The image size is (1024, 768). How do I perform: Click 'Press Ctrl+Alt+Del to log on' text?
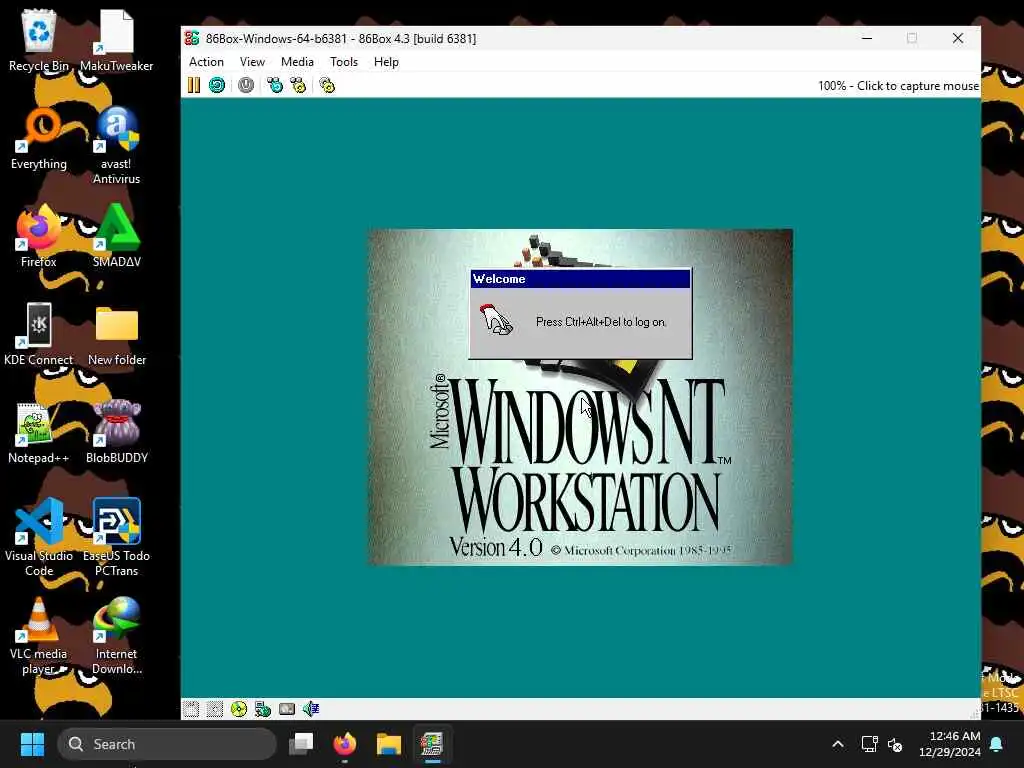click(601, 322)
